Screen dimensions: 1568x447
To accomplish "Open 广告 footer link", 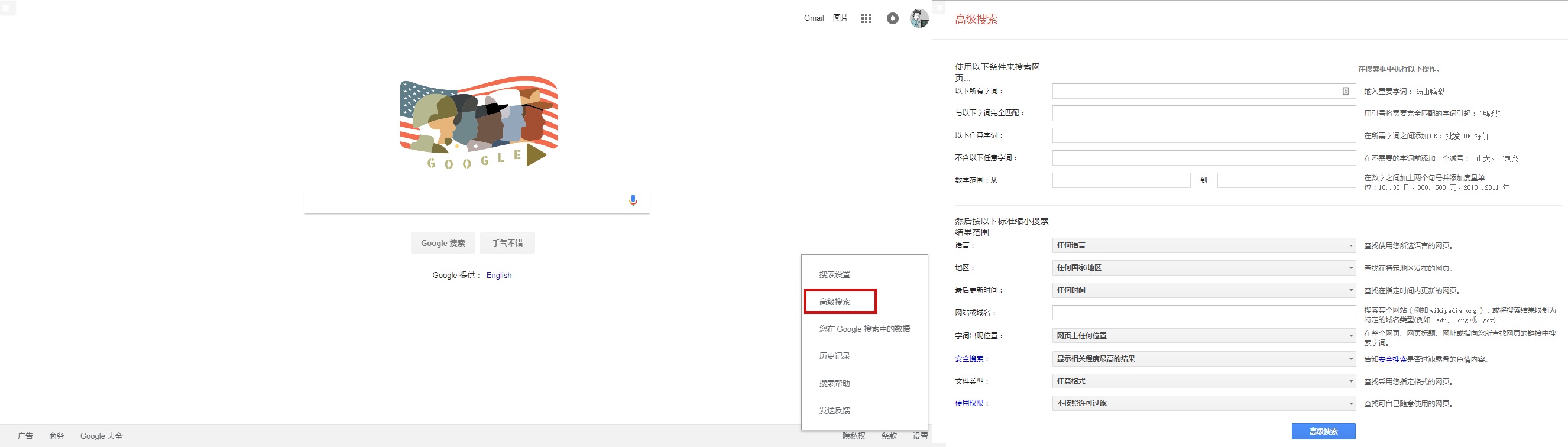I will 25,436.
